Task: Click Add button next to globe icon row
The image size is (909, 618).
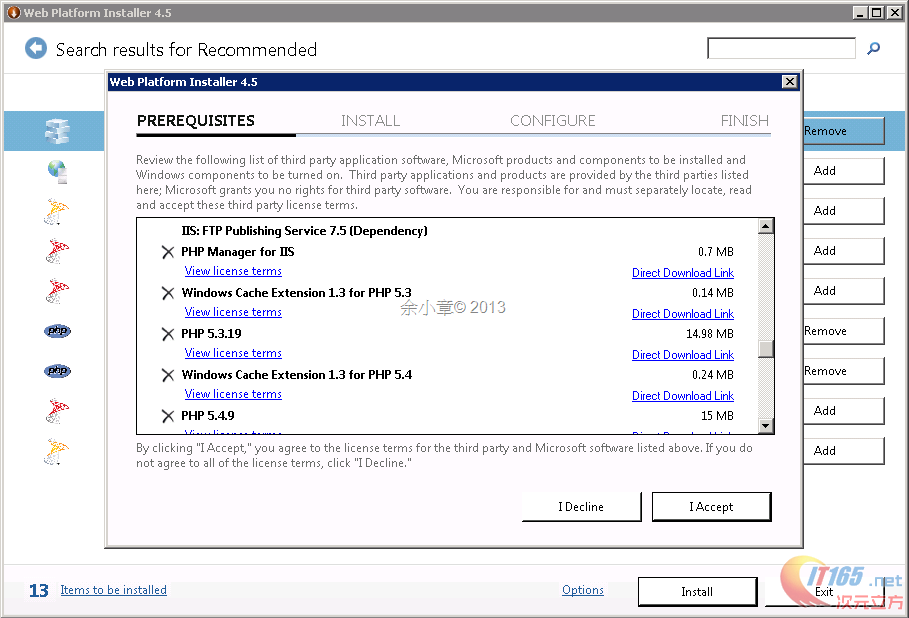Action: 844,171
